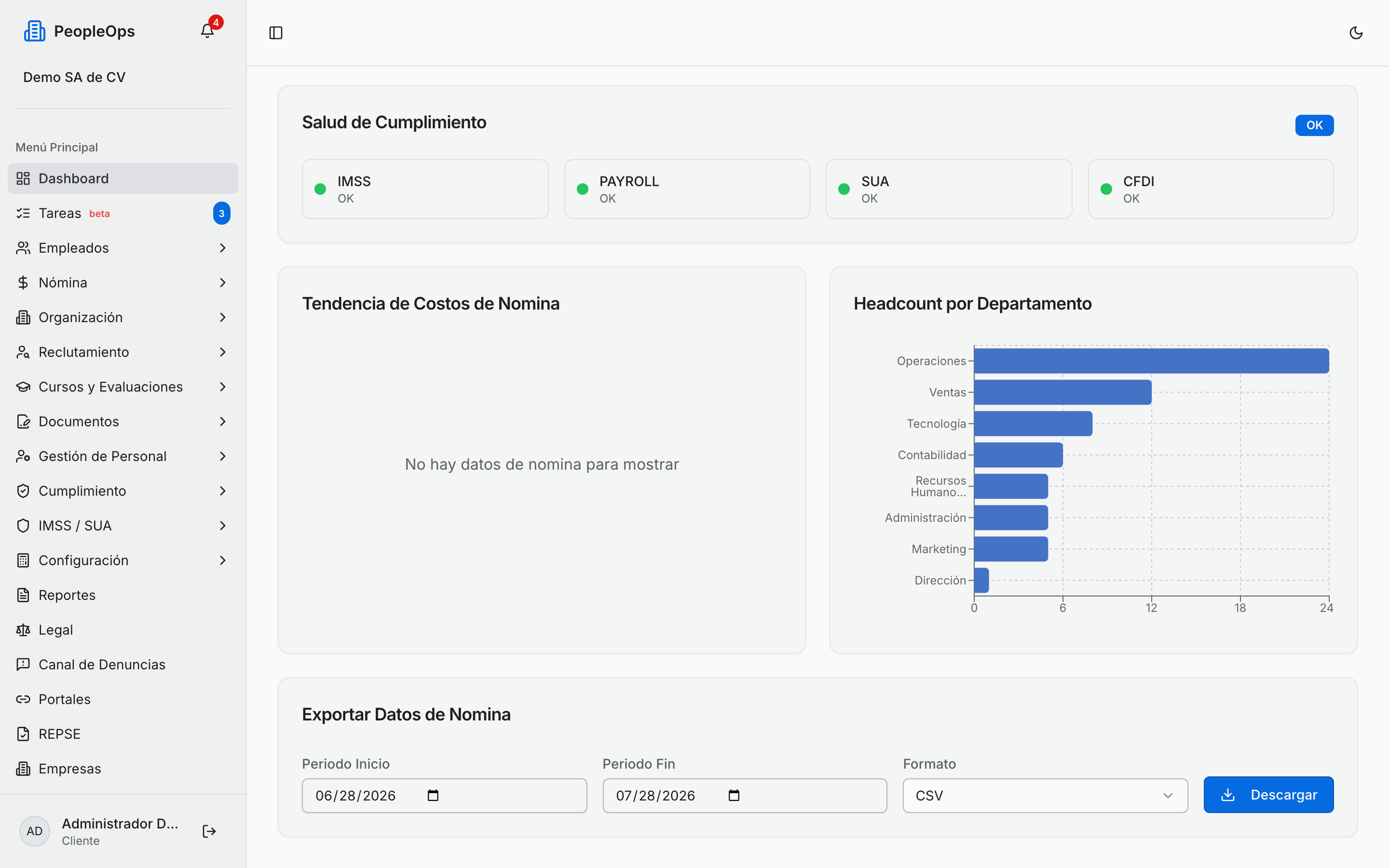This screenshot has width=1389, height=868.
Task: Click the Periodo Inicio date field
Action: tap(444, 796)
